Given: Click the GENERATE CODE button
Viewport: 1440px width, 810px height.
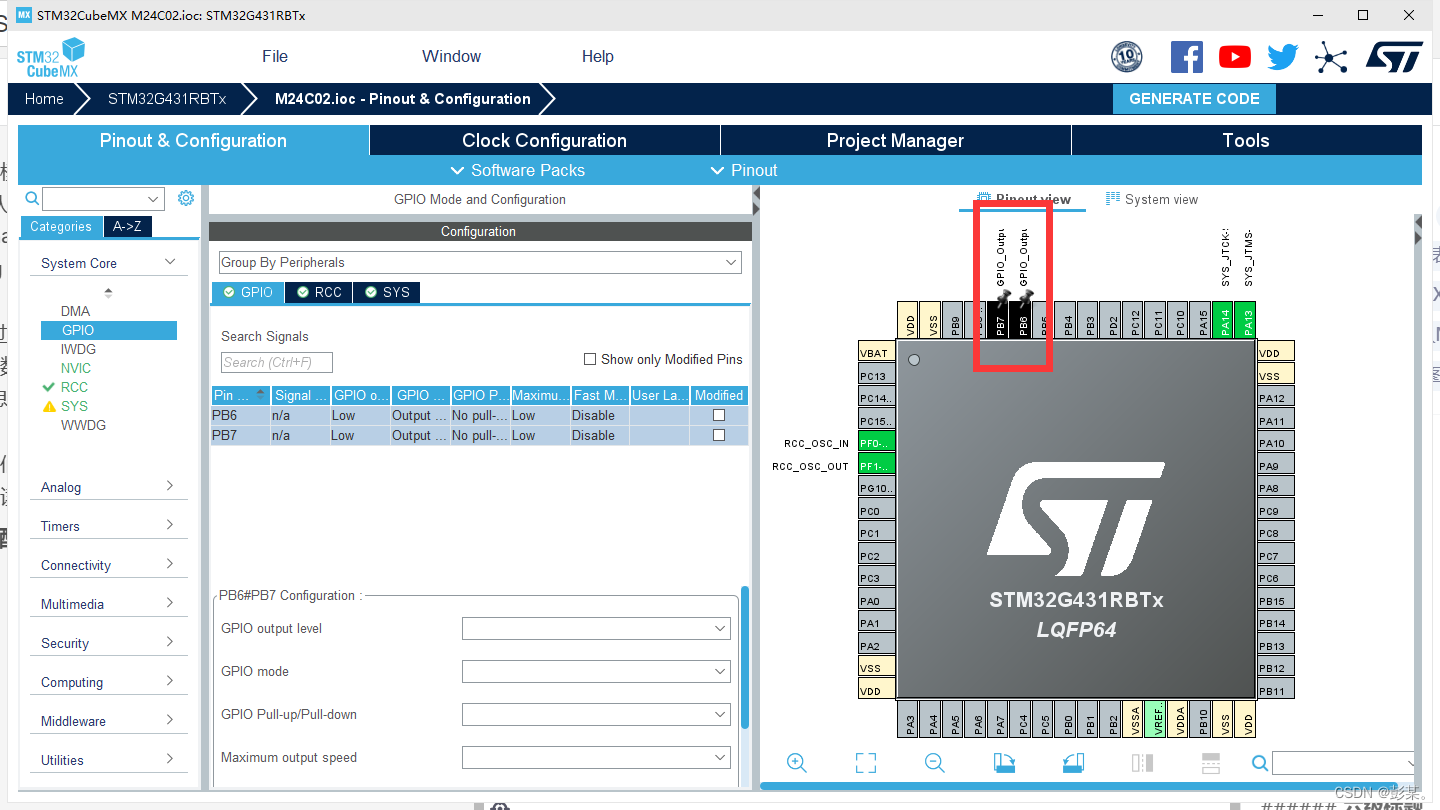Looking at the screenshot, I should 1194,99.
